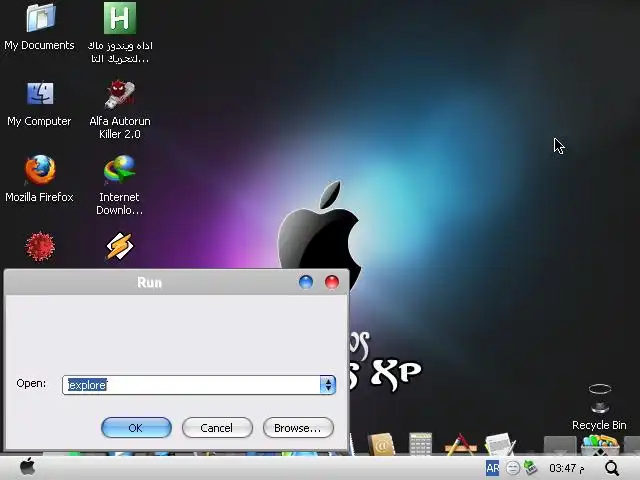The image size is (640, 480).
Task: Open the Apple start menu
Action: click(x=27, y=467)
